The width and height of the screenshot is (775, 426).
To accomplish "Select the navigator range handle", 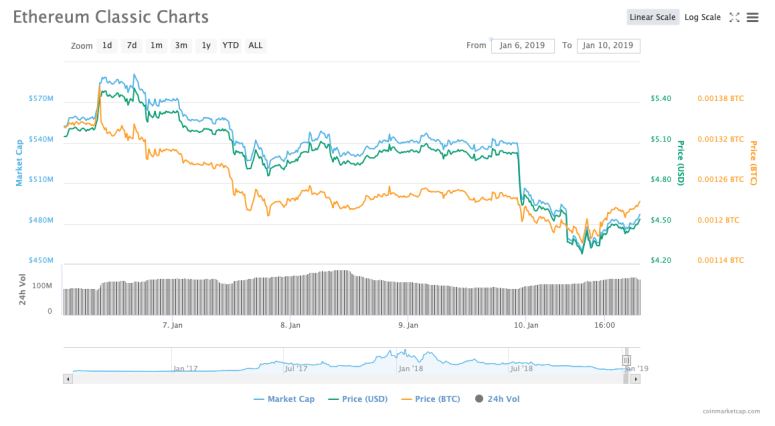I will (626, 360).
